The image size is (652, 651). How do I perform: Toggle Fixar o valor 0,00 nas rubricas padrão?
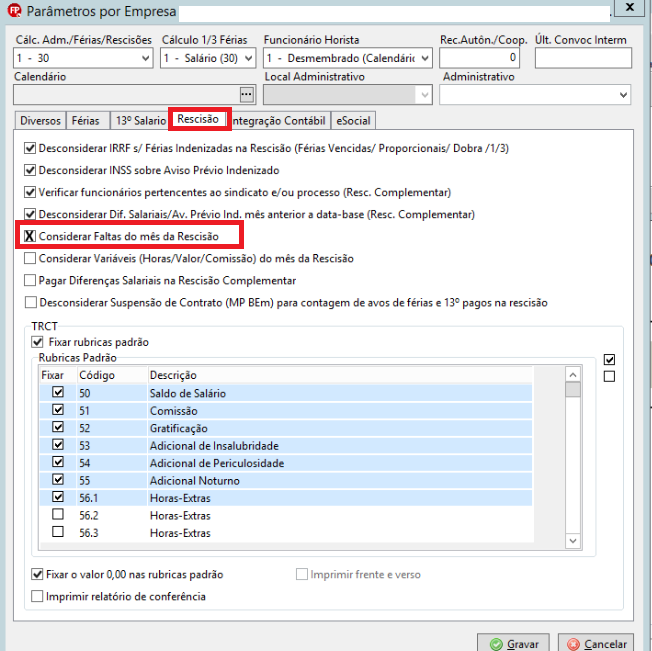(x=37, y=575)
